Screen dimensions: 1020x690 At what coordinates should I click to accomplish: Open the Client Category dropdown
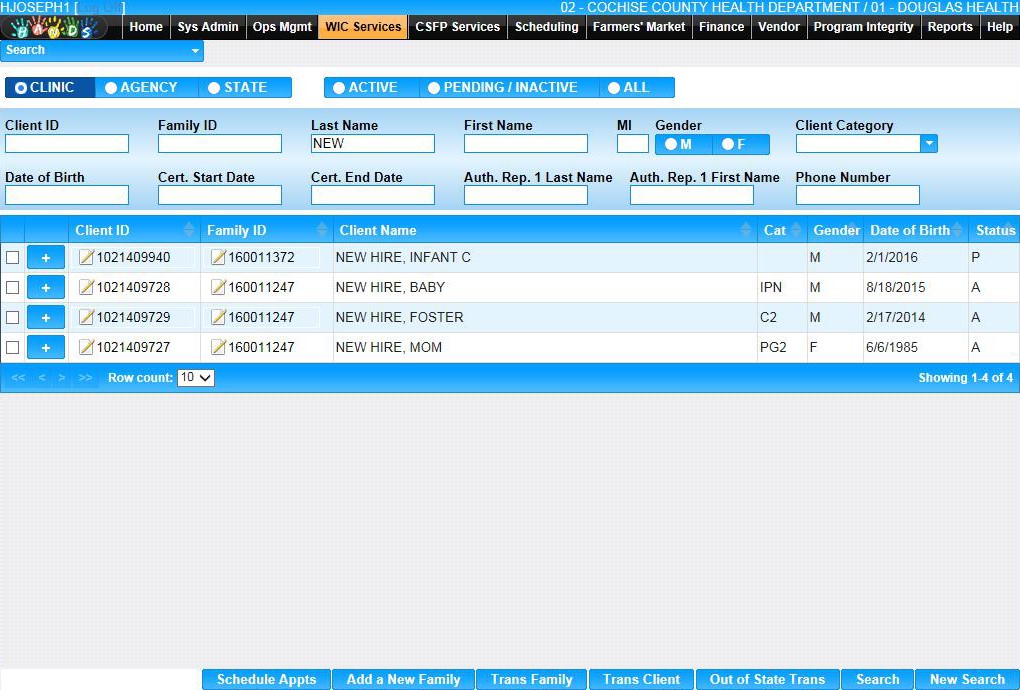point(929,144)
